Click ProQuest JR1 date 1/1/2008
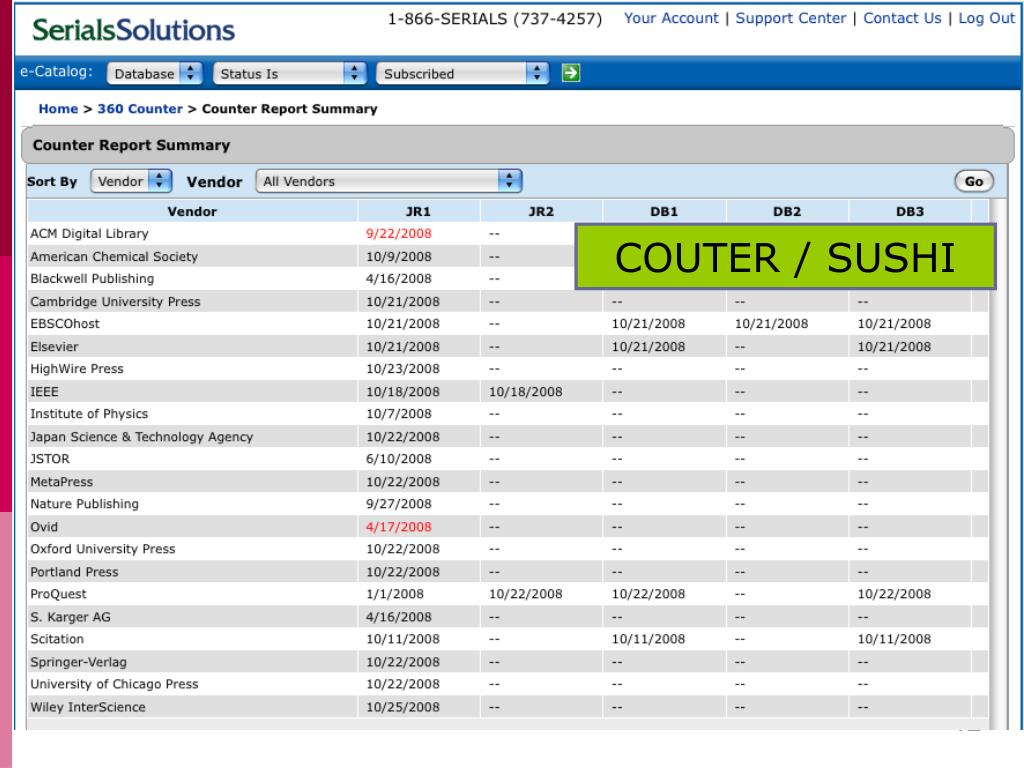Image resolution: width=1024 pixels, height=768 pixels. 394,594
